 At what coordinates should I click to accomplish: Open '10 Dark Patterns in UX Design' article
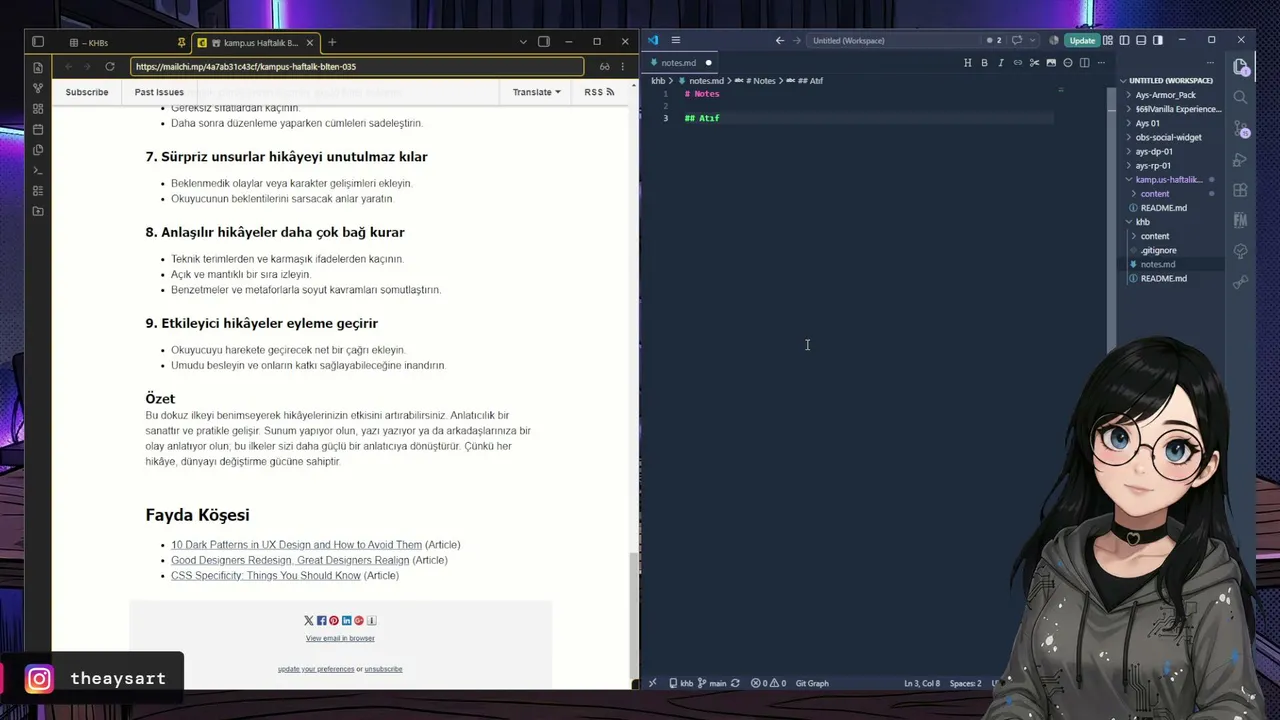click(296, 545)
